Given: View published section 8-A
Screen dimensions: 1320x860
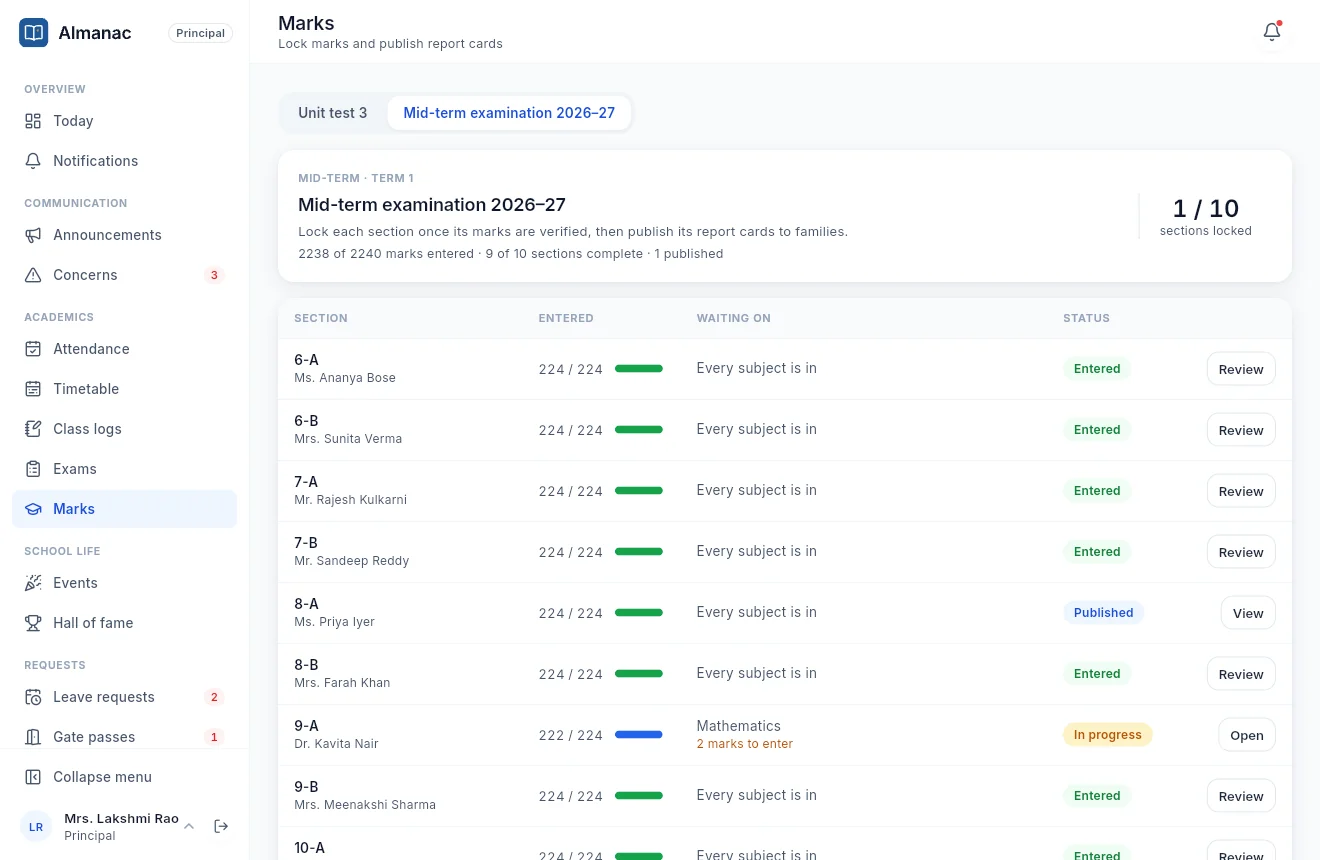Looking at the screenshot, I should click(1248, 613).
